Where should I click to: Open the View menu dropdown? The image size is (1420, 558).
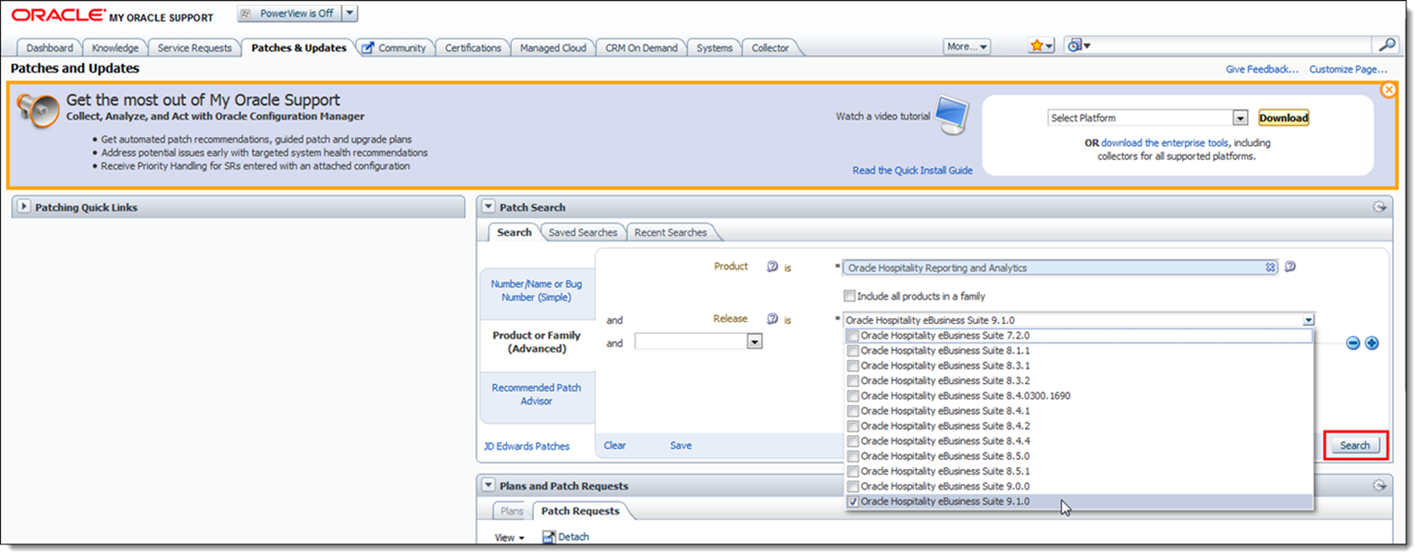(510, 538)
